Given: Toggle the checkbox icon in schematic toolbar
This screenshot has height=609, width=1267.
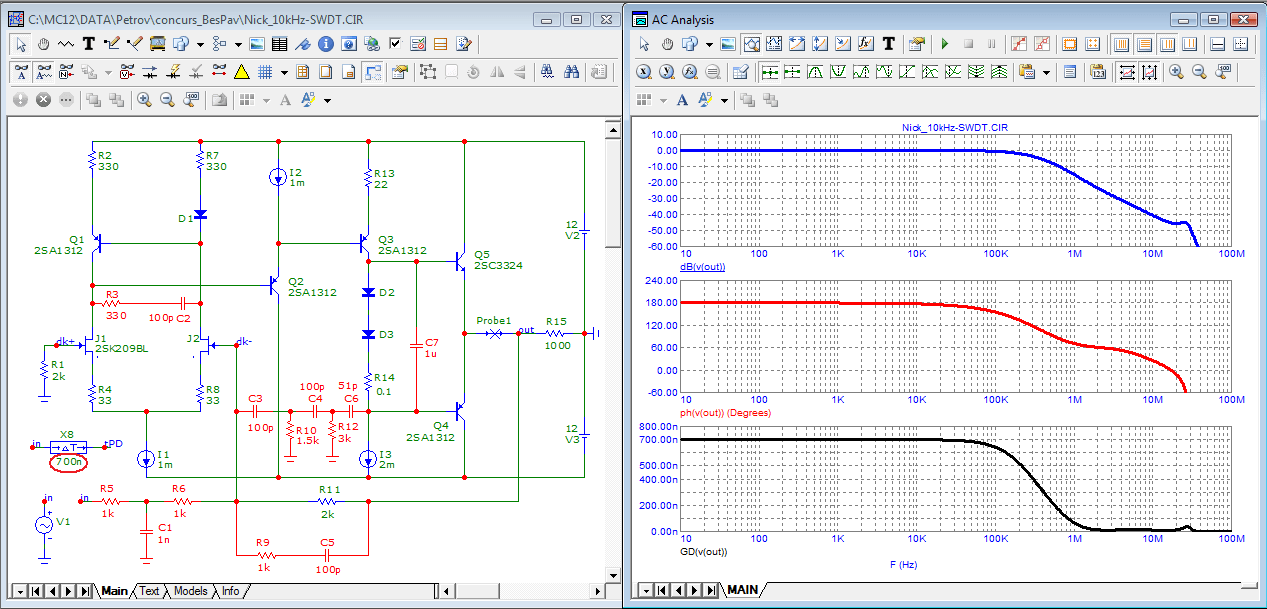Looking at the screenshot, I should (x=395, y=44).
